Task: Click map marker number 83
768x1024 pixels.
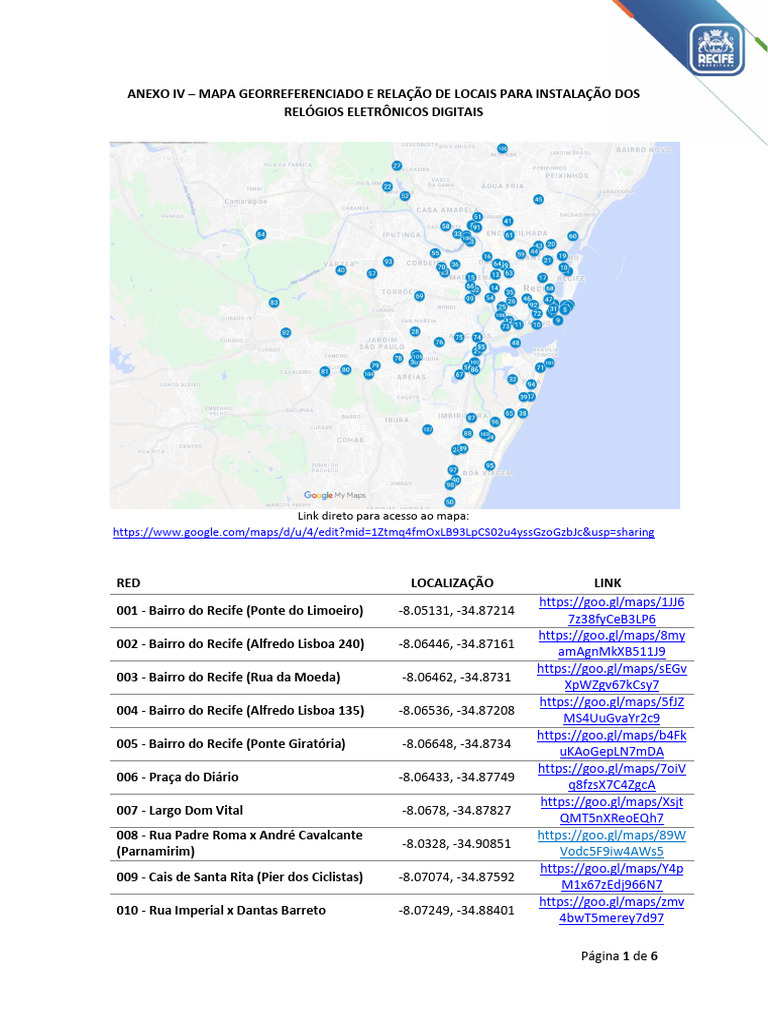Action: click(274, 302)
